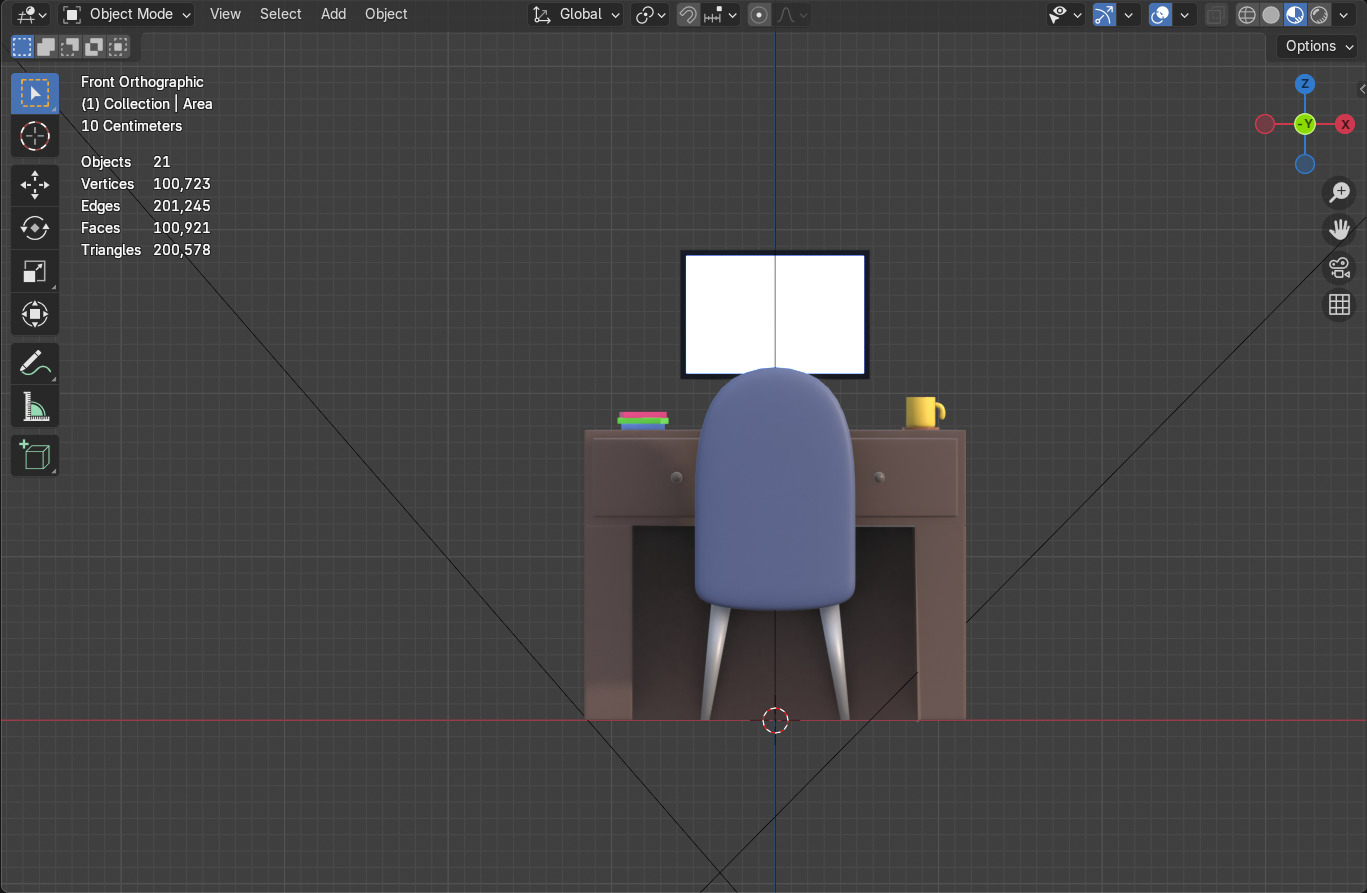Click the blue Z axis on gizmo
The width and height of the screenshot is (1367, 893).
1305,84
